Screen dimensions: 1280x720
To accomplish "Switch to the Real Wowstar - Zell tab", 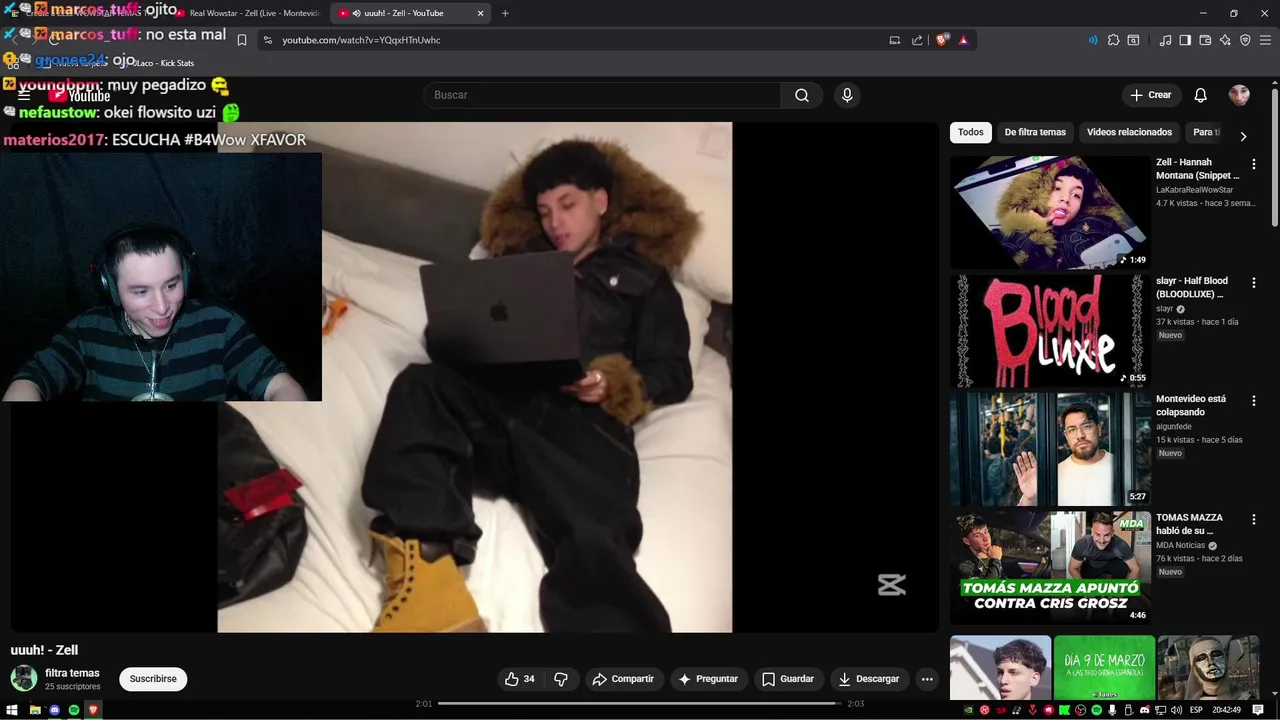I will [250, 13].
